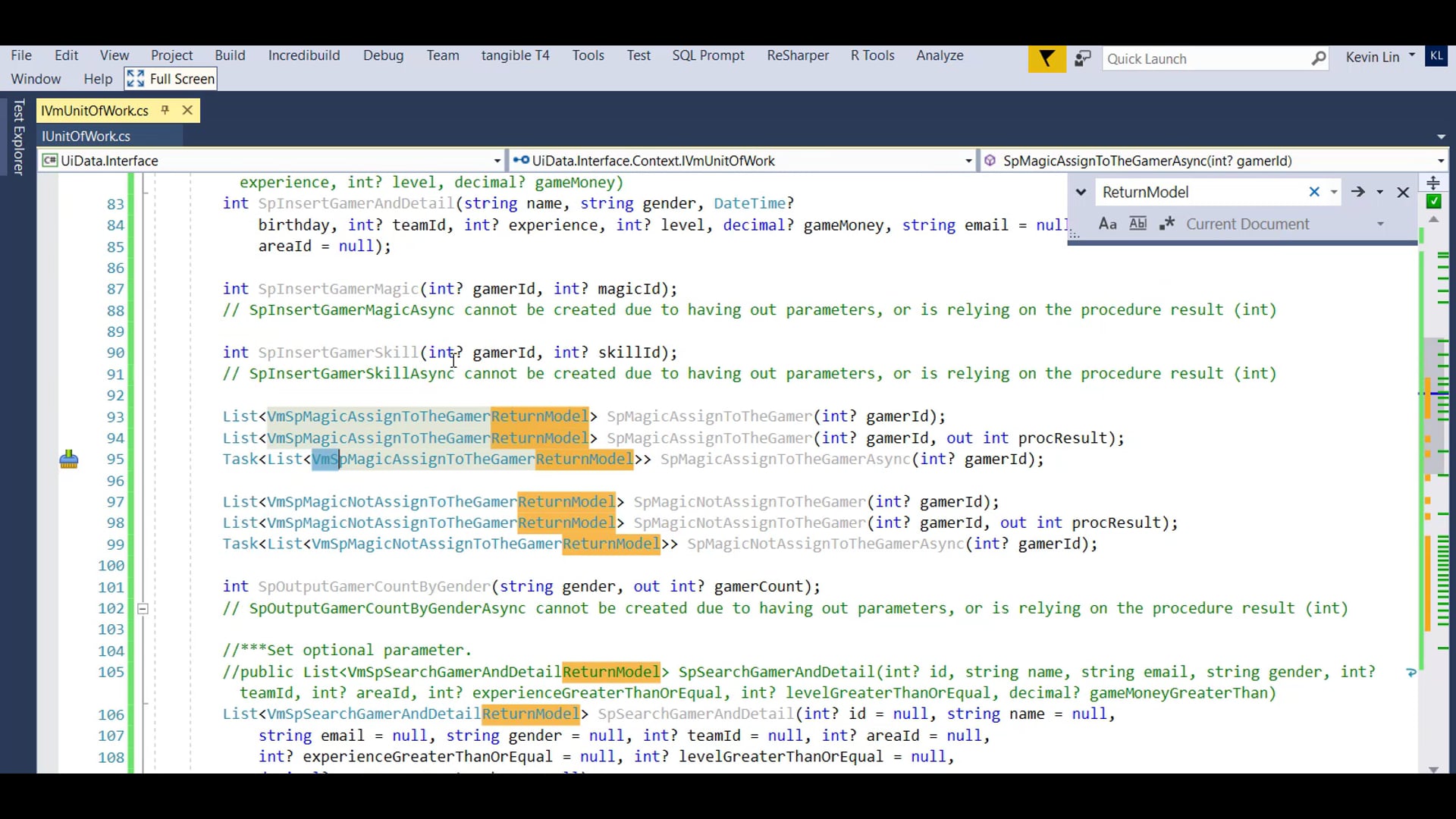
Task: Open the send feedback smiley icon
Action: pos(1083,58)
